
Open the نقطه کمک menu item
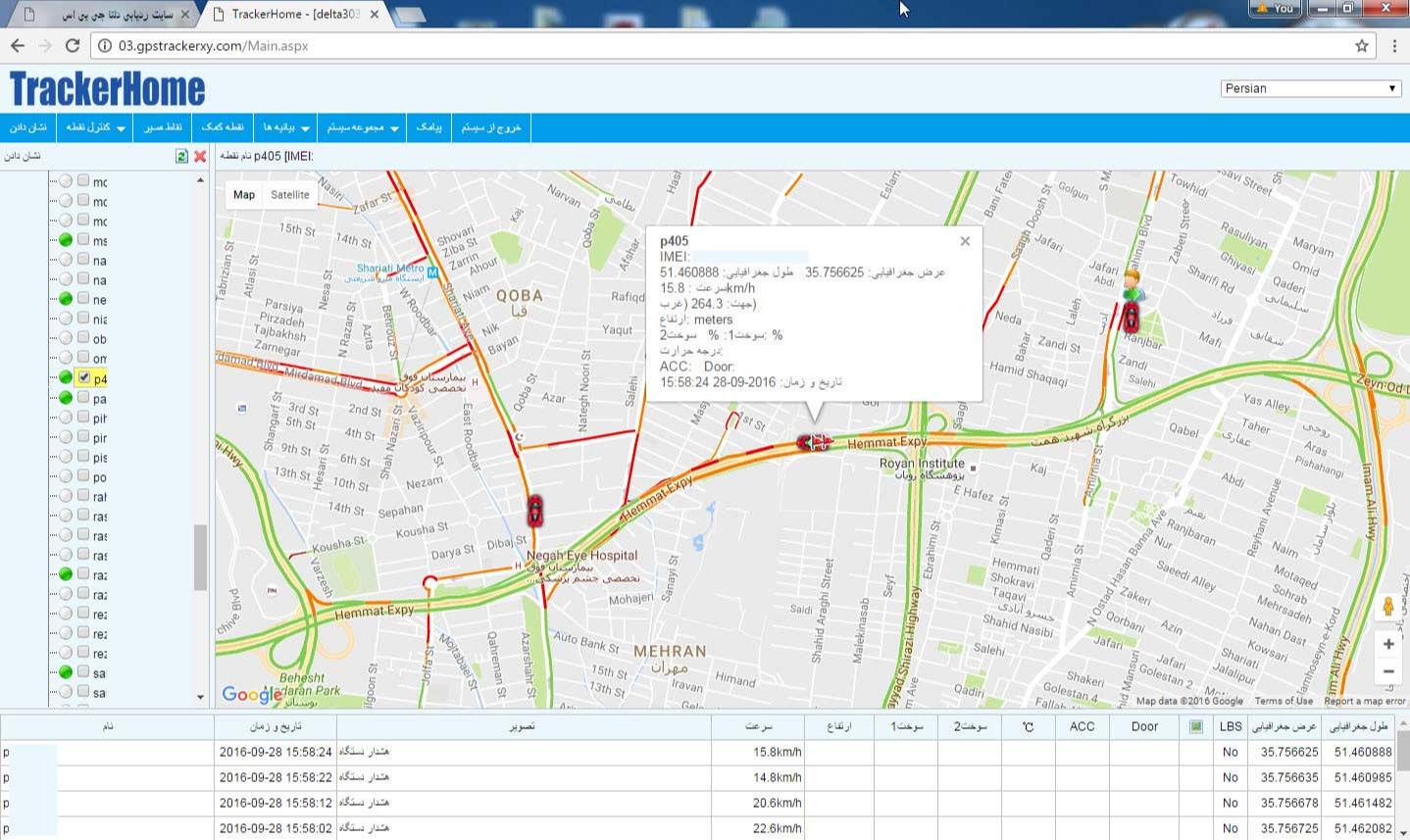tap(223, 127)
